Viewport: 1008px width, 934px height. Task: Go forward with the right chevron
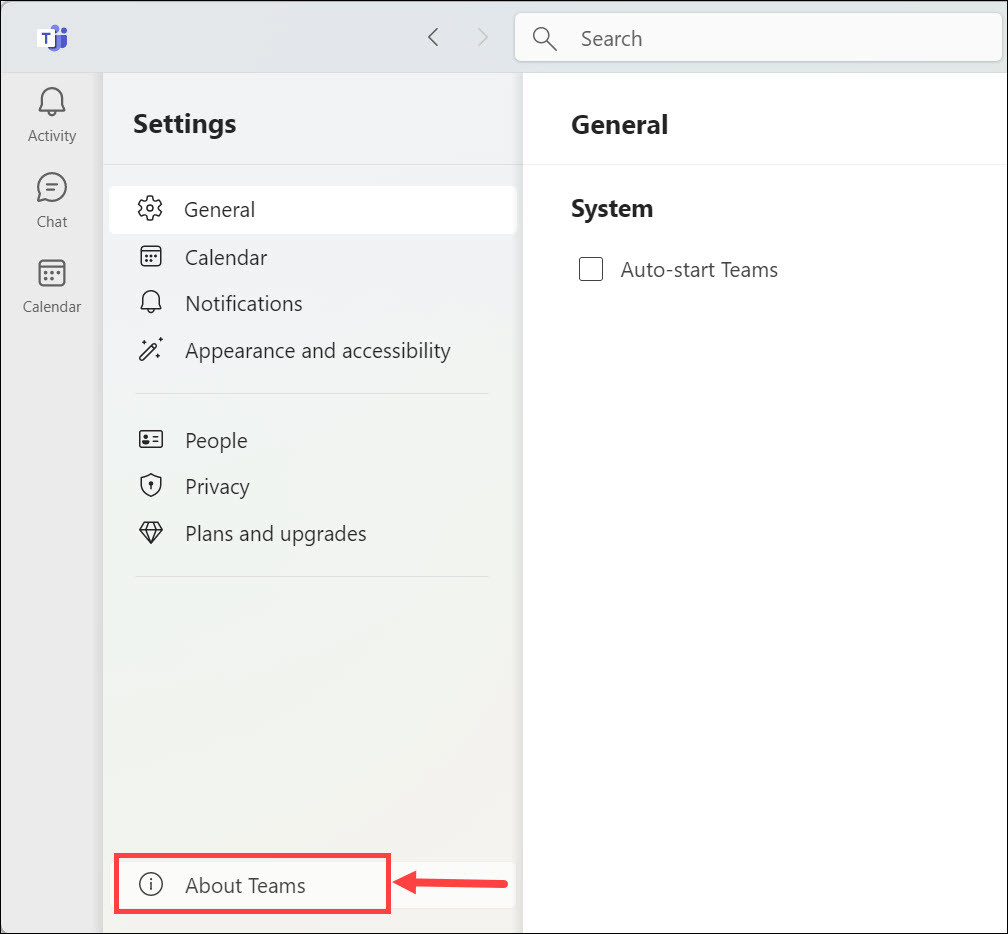[x=484, y=38]
